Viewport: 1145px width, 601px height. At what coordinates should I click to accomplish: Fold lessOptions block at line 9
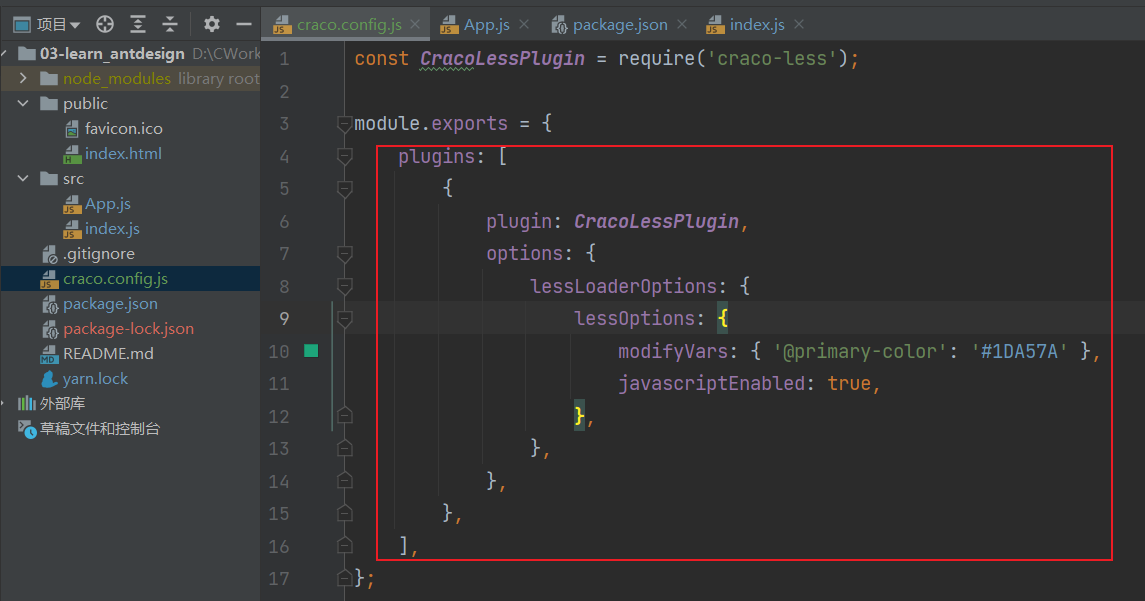click(x=345, y=318)
